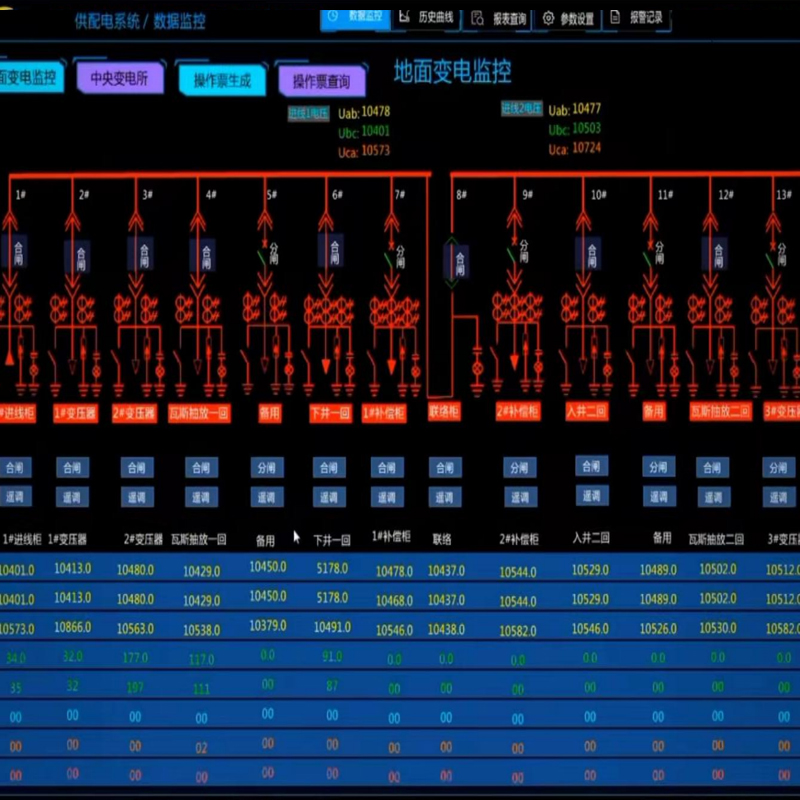Select the red 瓦斯抽放一回 cabinet label
Image resolution: width=800 pixels, height=800 pixels.
199,412
